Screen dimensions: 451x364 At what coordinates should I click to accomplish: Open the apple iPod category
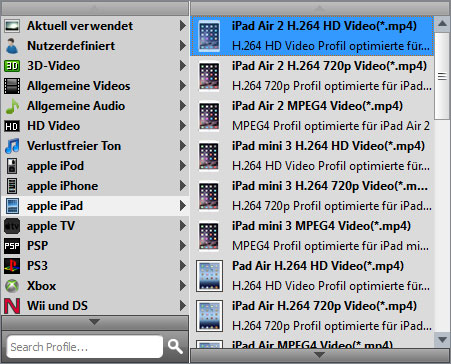point(95,166)
